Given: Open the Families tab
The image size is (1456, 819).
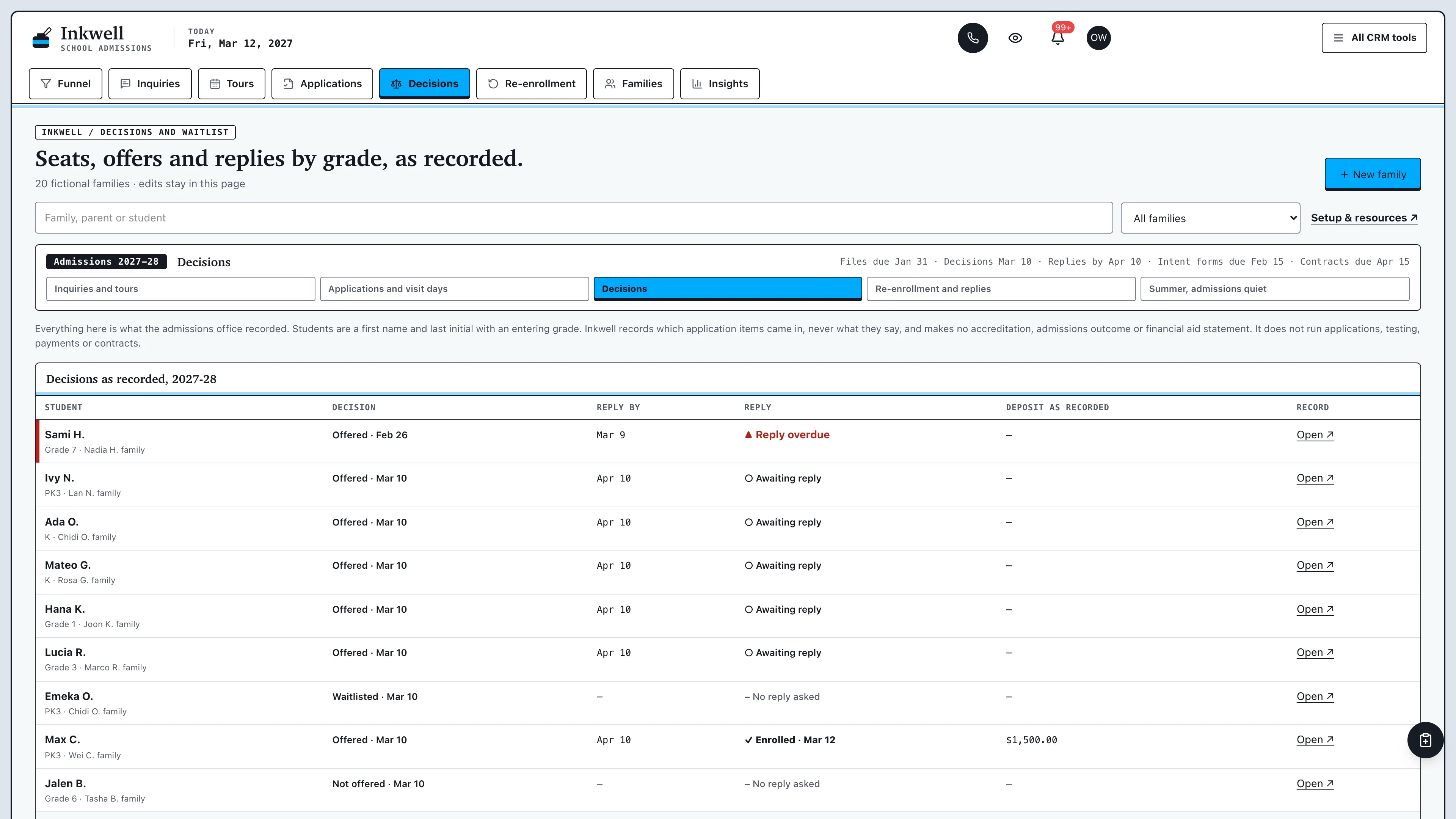Looking at the screenshot, I should pos(633,84).
